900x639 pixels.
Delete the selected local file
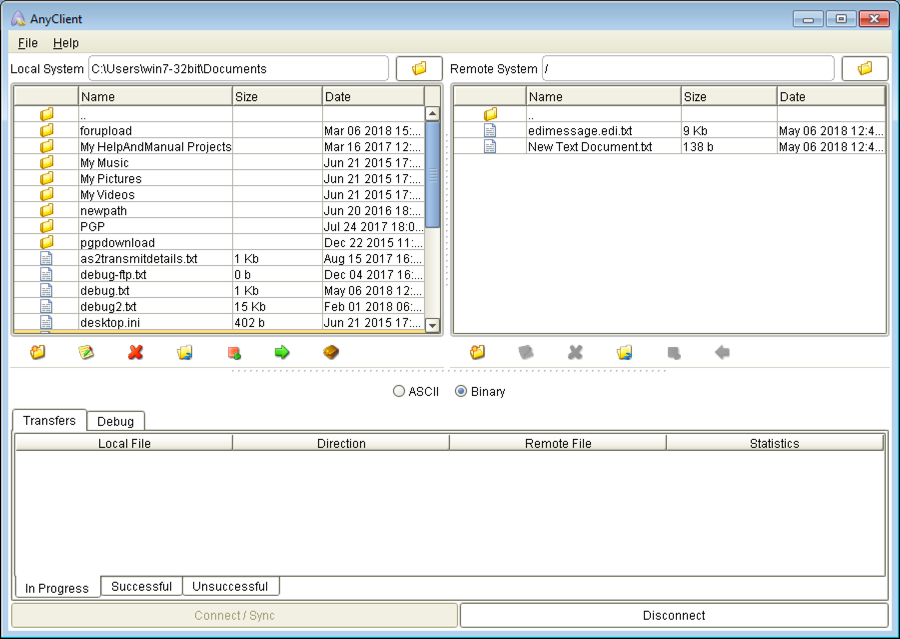pos(135,352)
